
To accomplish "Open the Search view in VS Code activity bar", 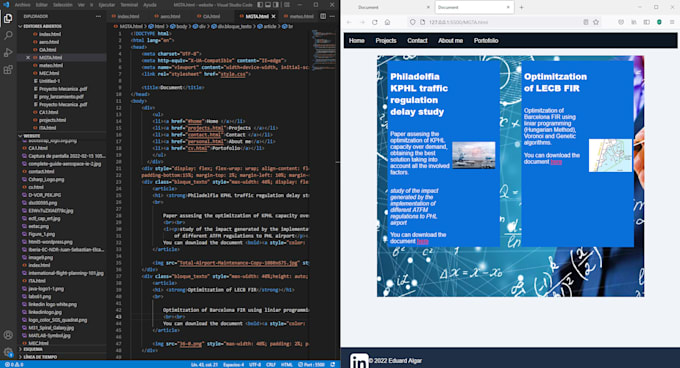I will (8, 35).
